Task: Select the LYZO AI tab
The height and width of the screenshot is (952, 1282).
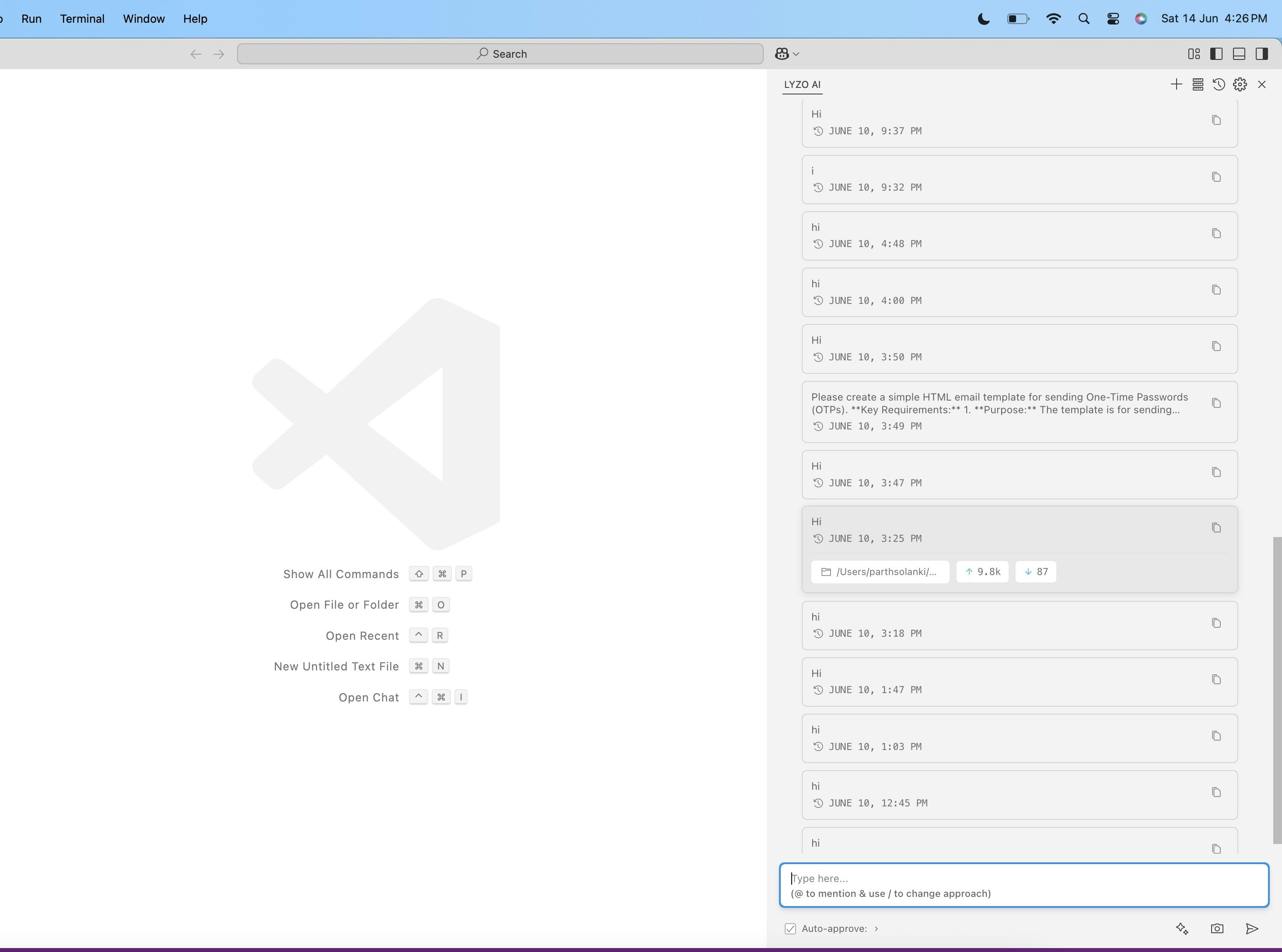Action: pyautogui.click(x=802, y=85)
